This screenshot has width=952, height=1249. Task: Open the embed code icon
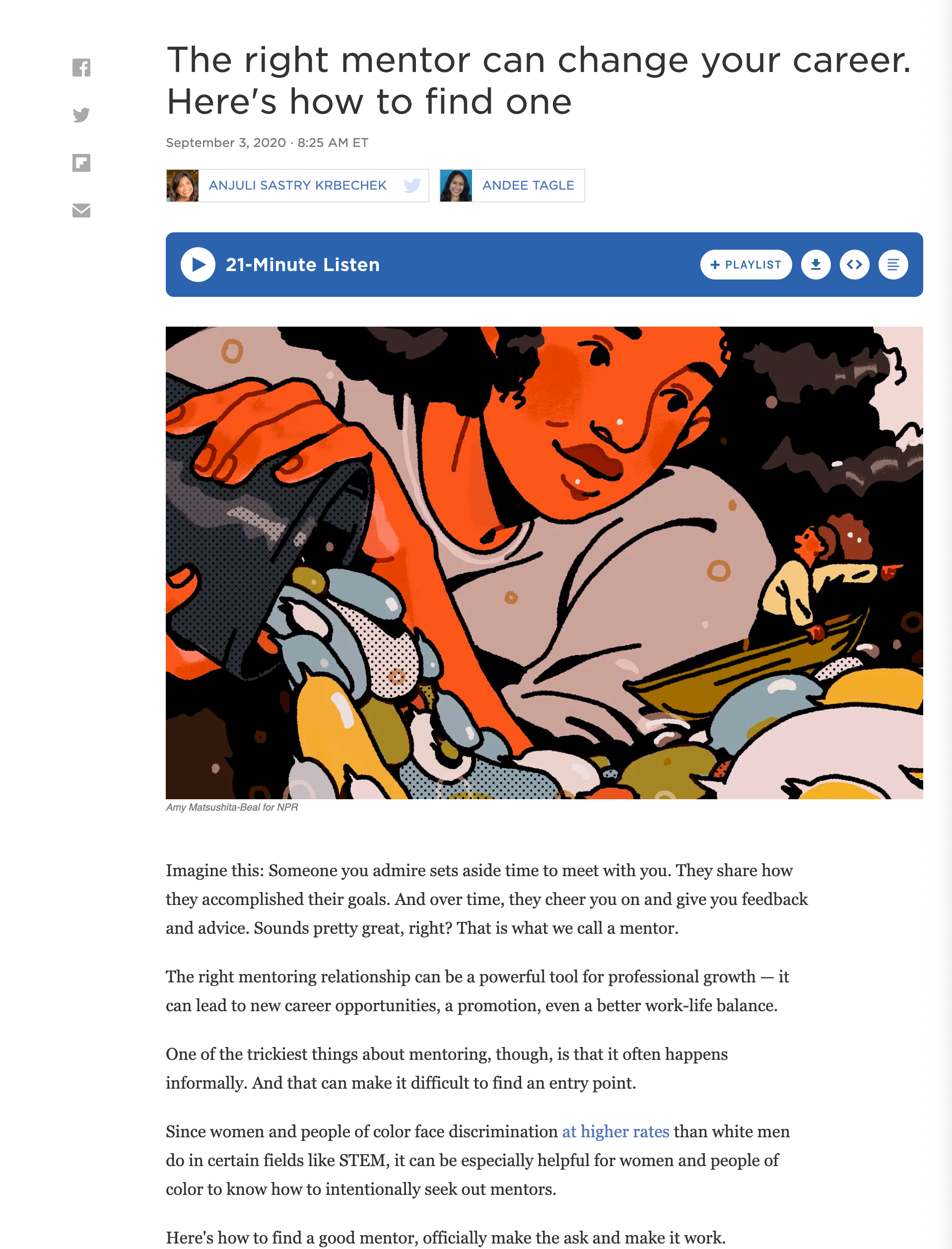(x=854, y=265)
